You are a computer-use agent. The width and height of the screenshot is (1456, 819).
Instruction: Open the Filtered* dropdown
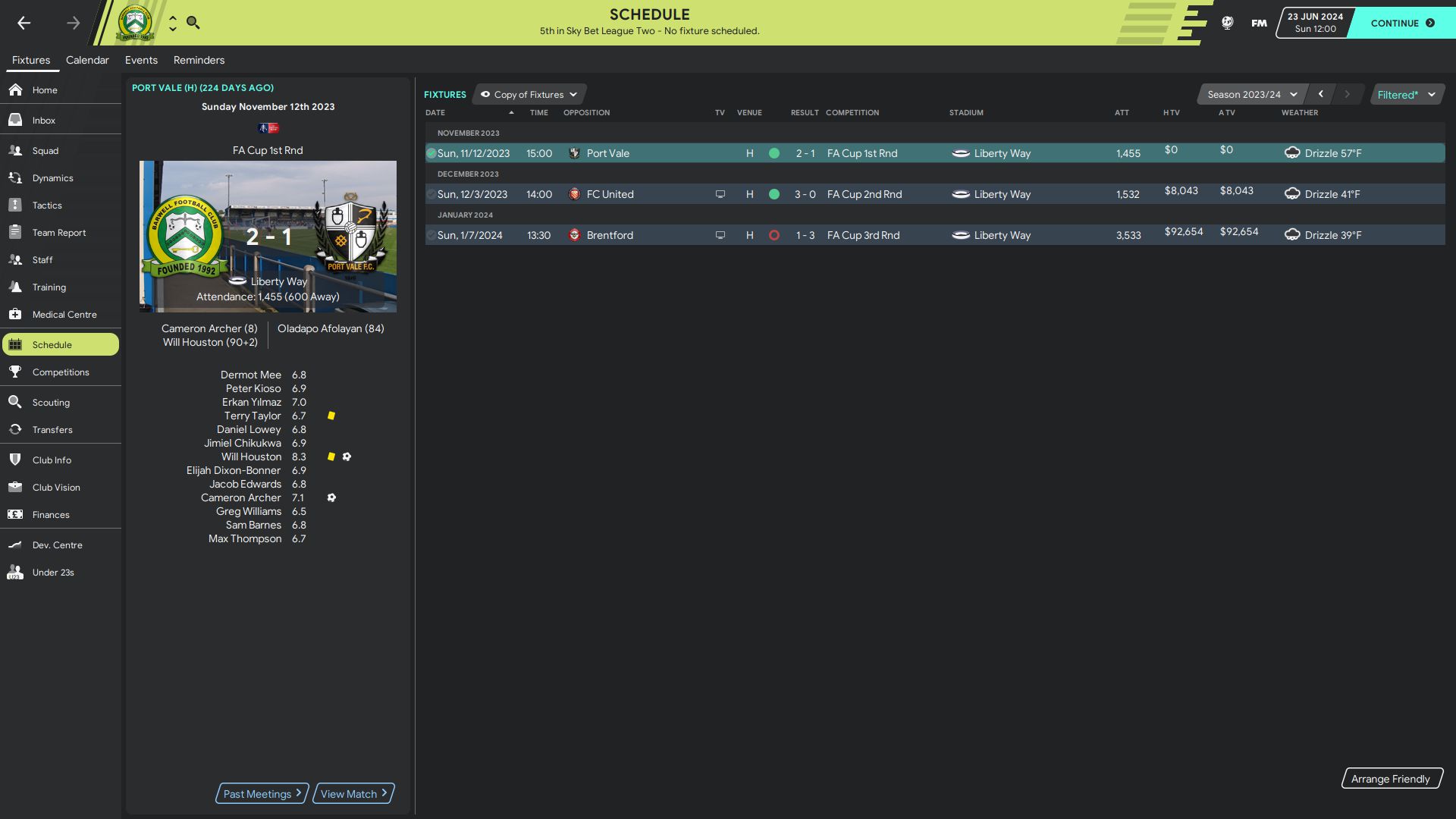(x=1407, y=94)
